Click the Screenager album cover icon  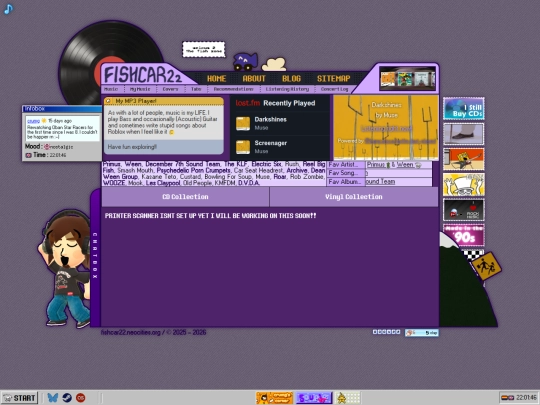[243, 147]
